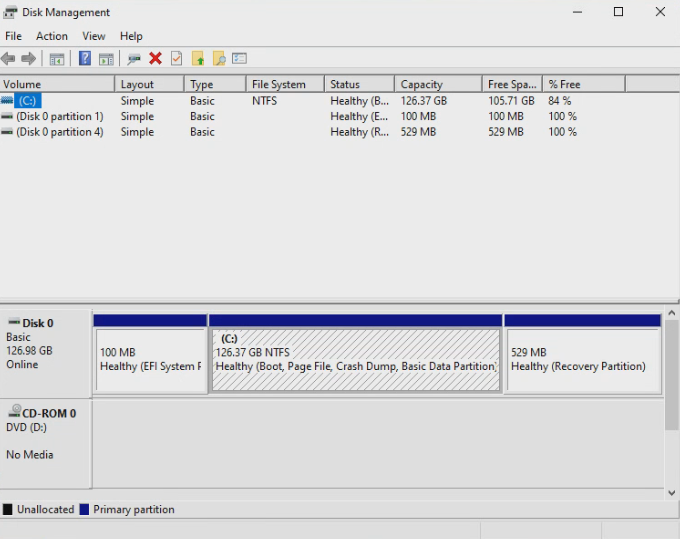Select the 100 MB EFI System partition block

click(x=150, y=354)
